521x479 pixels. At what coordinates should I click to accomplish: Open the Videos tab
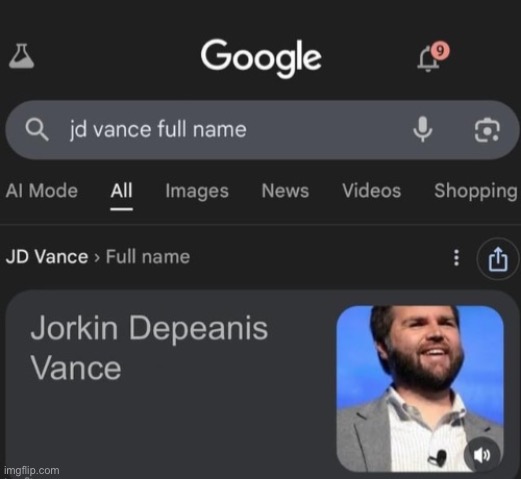(x=372, y=191)
